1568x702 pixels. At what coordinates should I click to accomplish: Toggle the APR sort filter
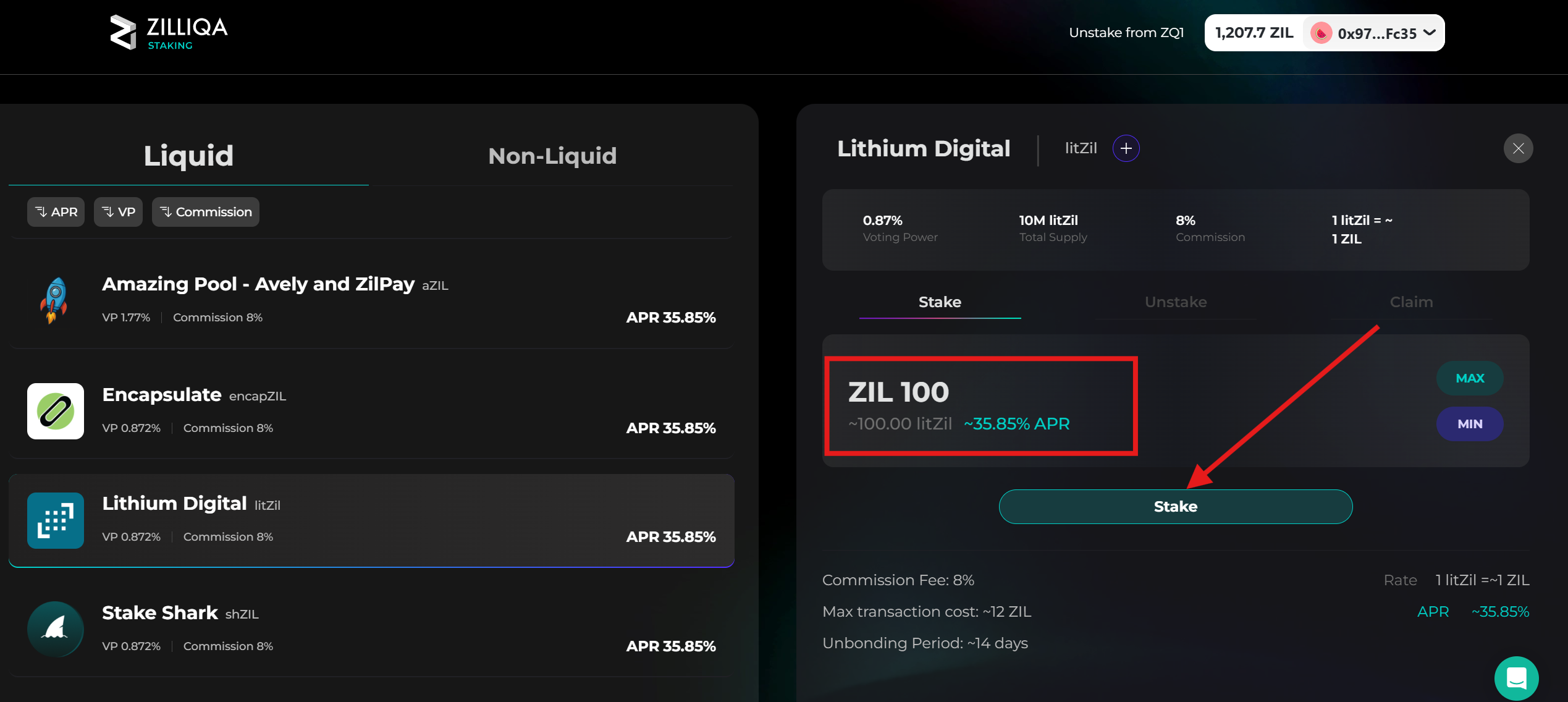[56, 211]
